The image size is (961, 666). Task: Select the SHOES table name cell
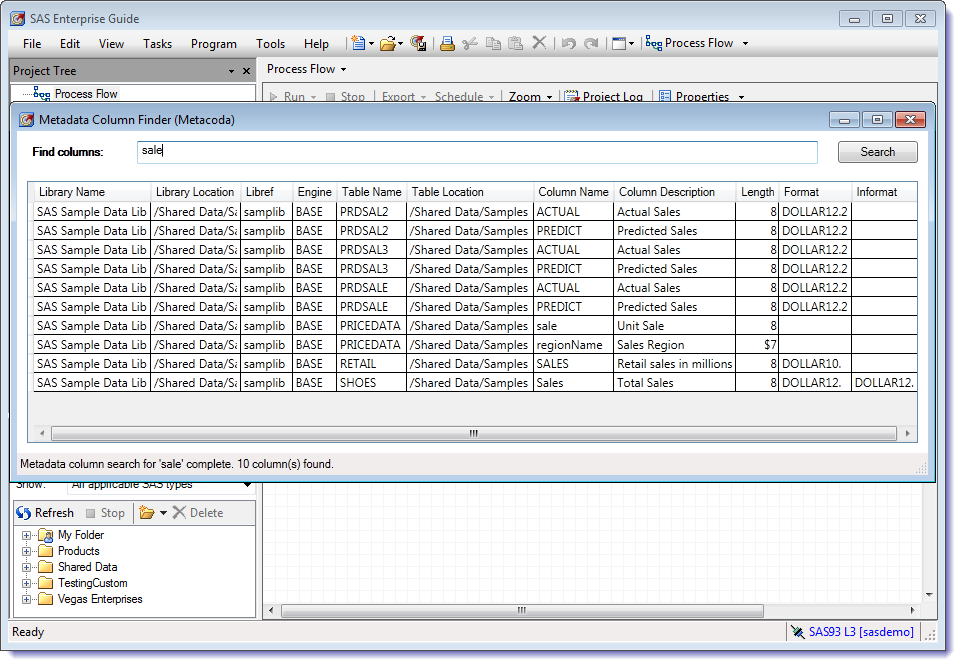coord(371,383)
